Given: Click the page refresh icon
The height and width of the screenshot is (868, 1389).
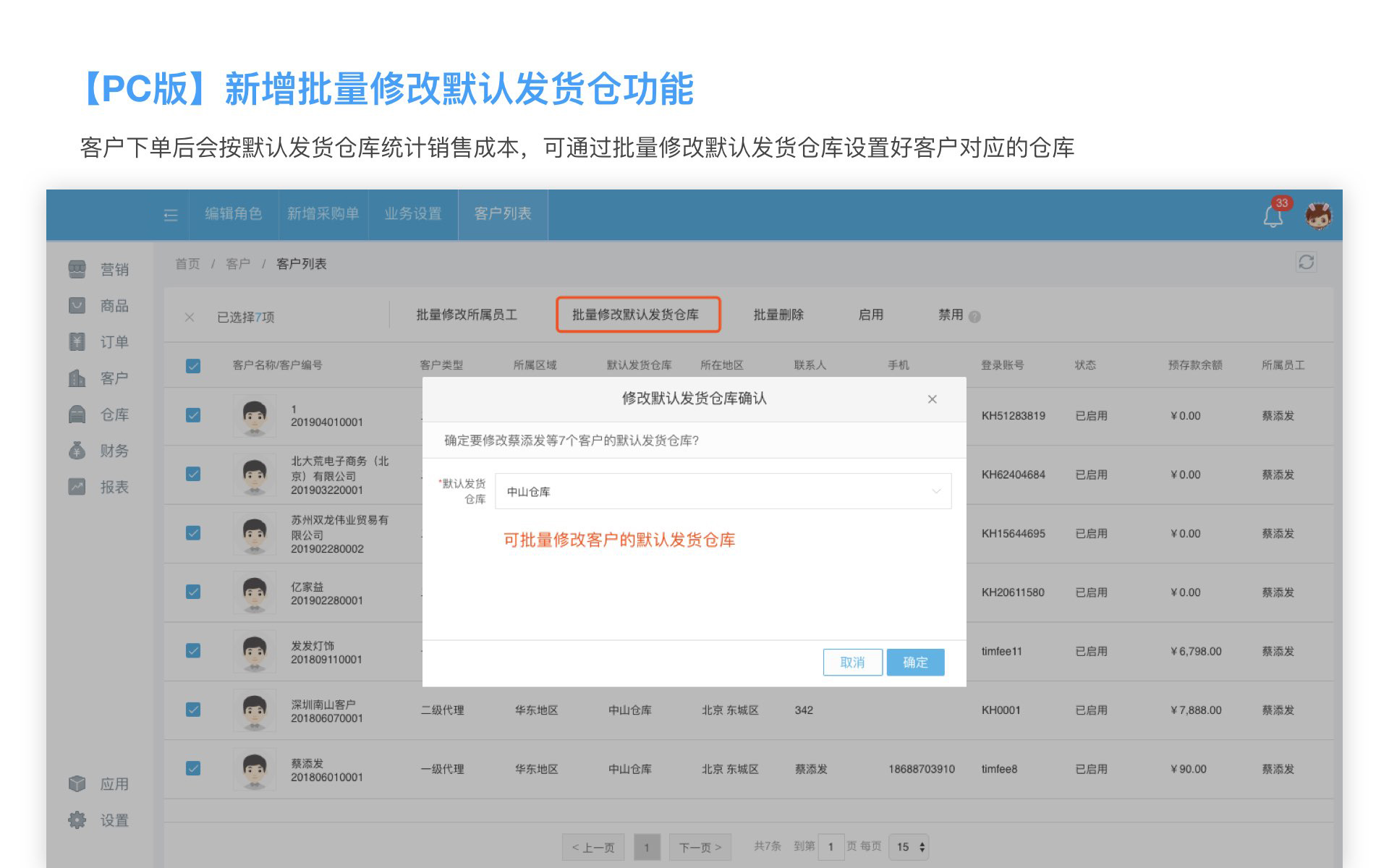Looking at the screenshot, I should click(1306, 262).
